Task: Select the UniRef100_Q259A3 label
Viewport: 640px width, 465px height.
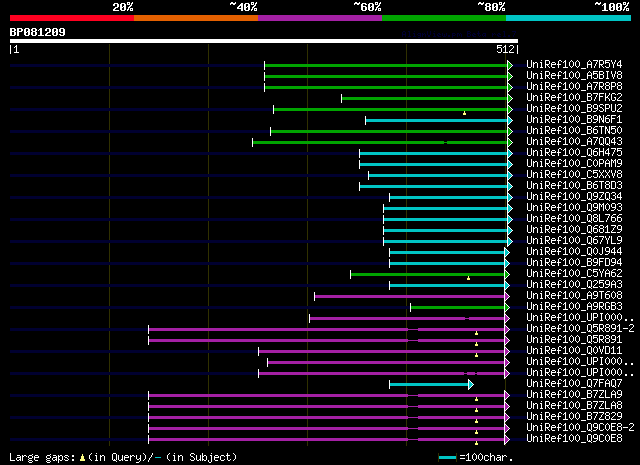Action: [x=574, y=285]
